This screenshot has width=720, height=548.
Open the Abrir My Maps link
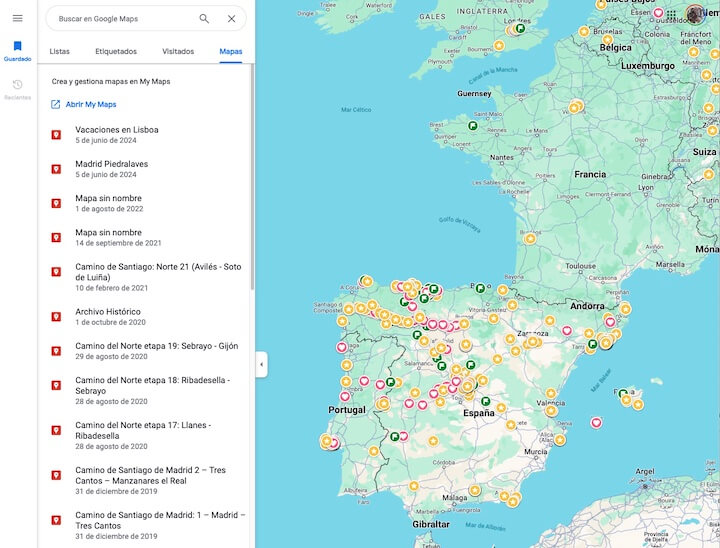click(91, 104)
